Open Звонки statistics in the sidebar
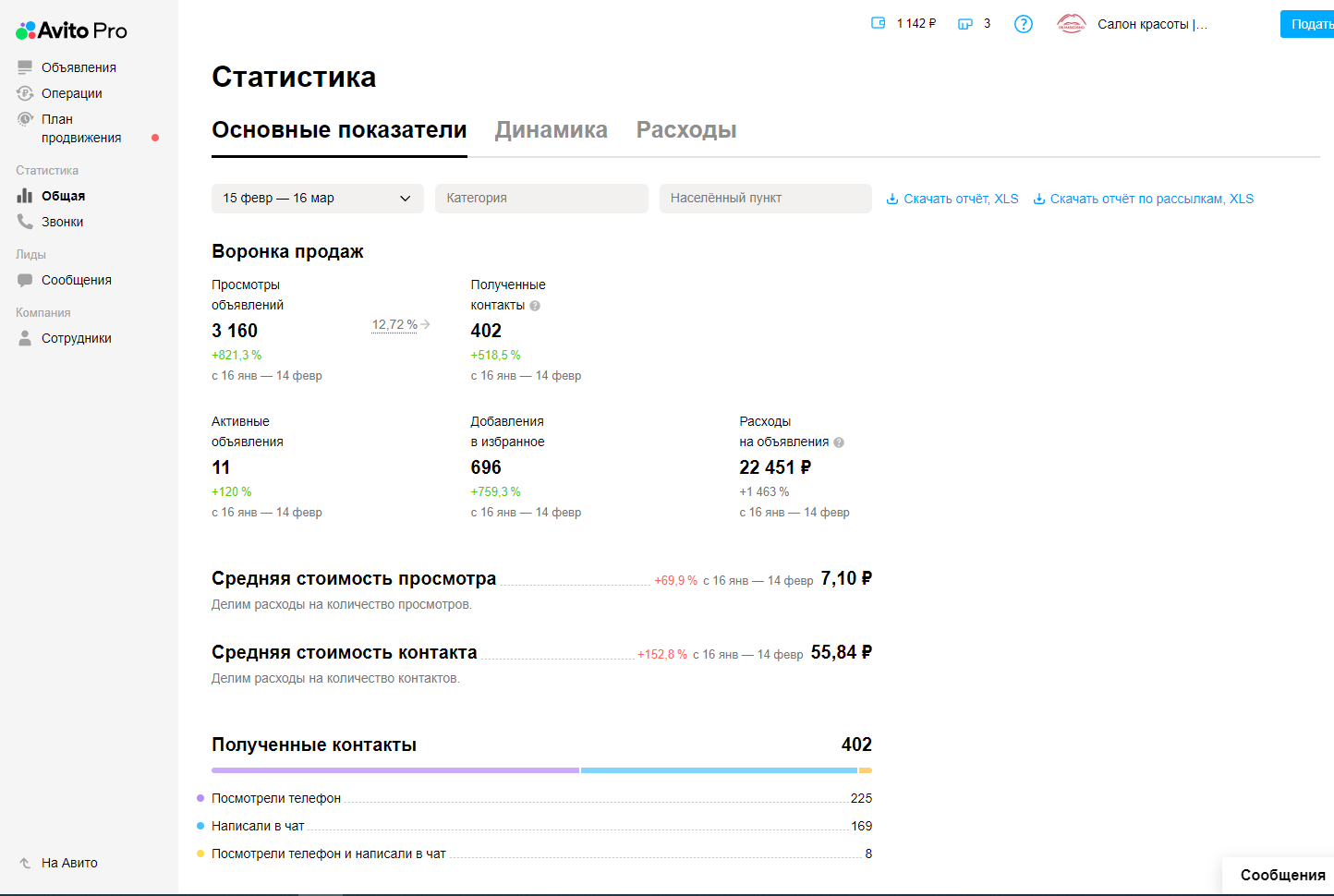1334x896 pixels. (63, 222)
